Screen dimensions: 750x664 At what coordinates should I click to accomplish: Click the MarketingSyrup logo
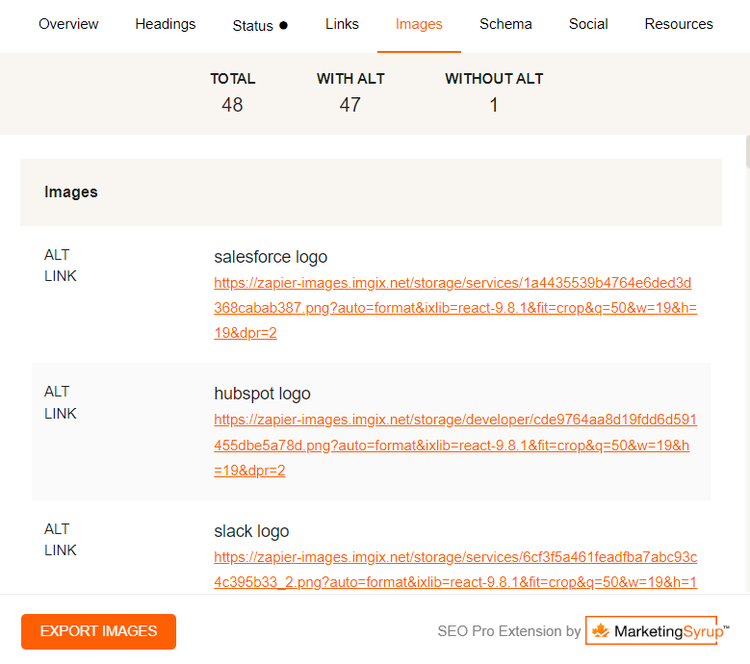(x=657, y=631)
